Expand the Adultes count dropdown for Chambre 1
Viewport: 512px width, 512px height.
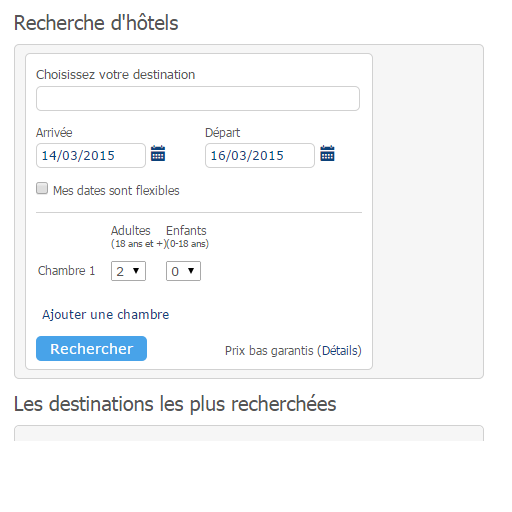[x=128, y=271]
